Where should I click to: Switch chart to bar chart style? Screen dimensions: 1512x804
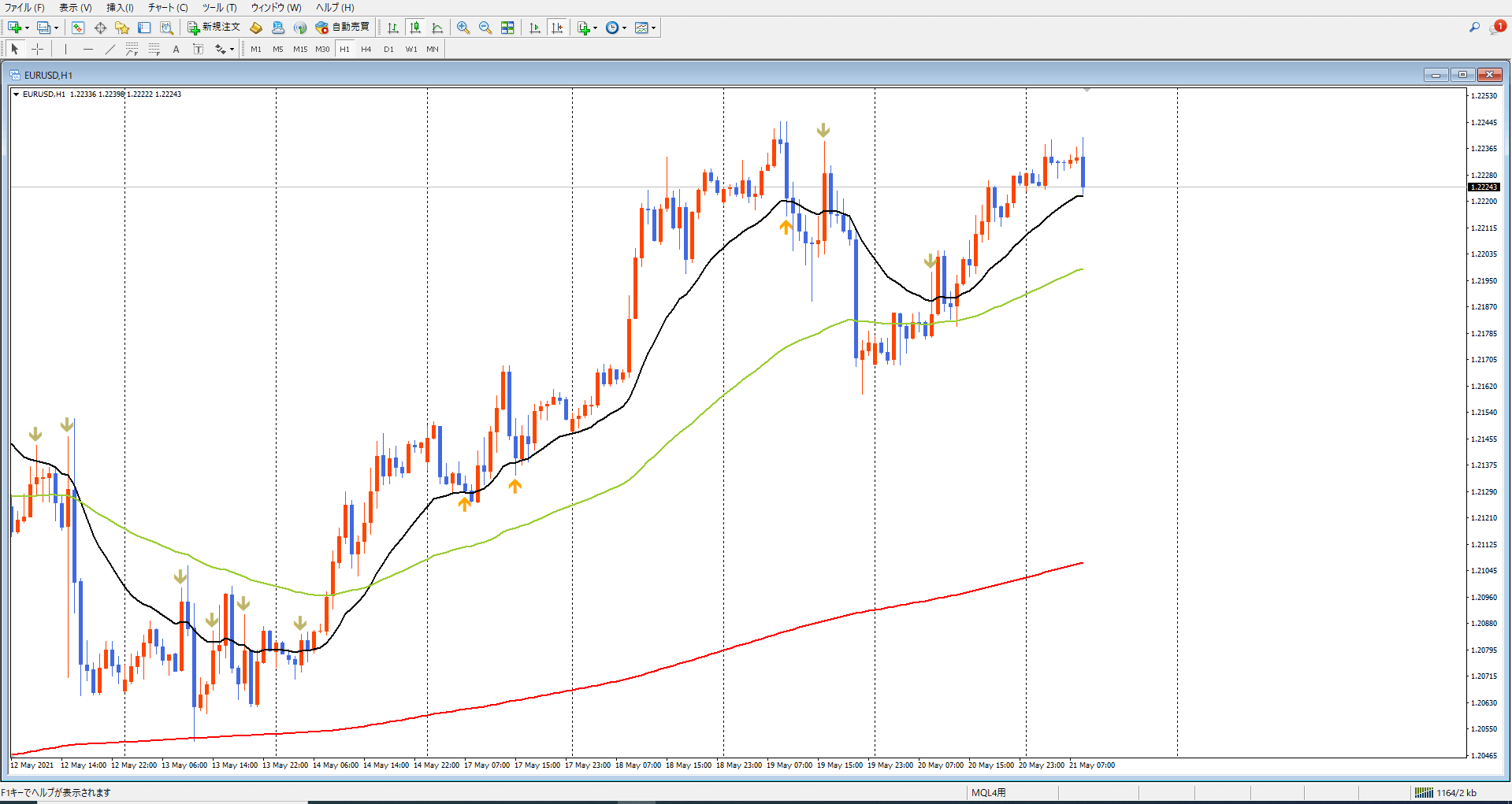pyautogui.click(x=393, y=28)
